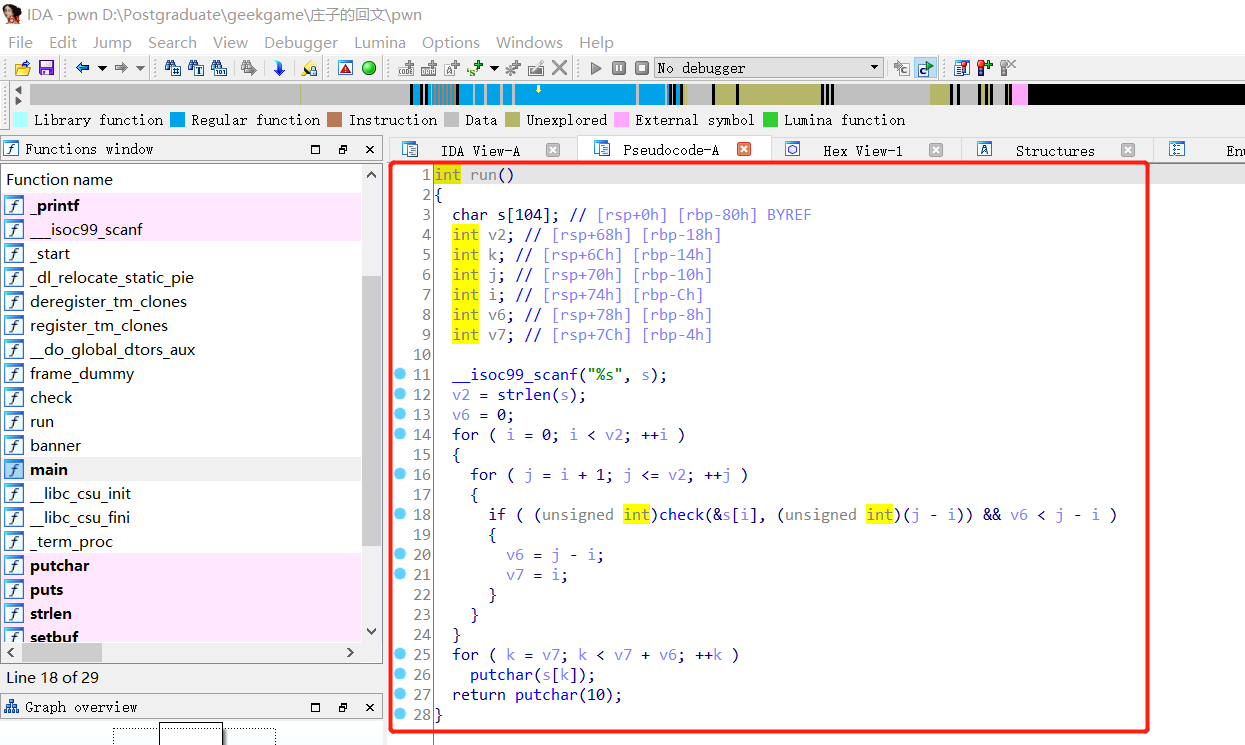Close the IDA View-A tab
The image size is (1245, 745).
(553, 150)
